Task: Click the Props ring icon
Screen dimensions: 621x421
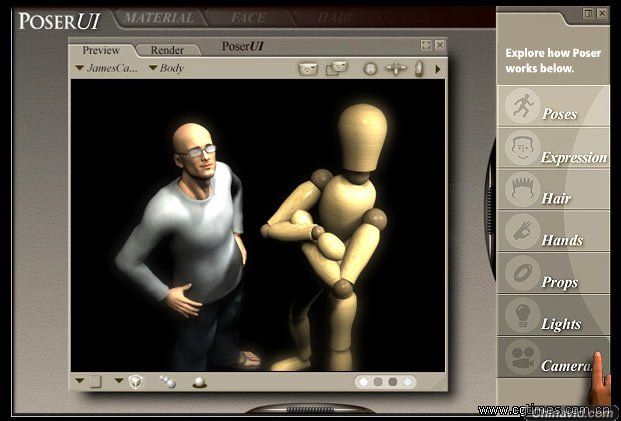Action: tap(523, 273)
